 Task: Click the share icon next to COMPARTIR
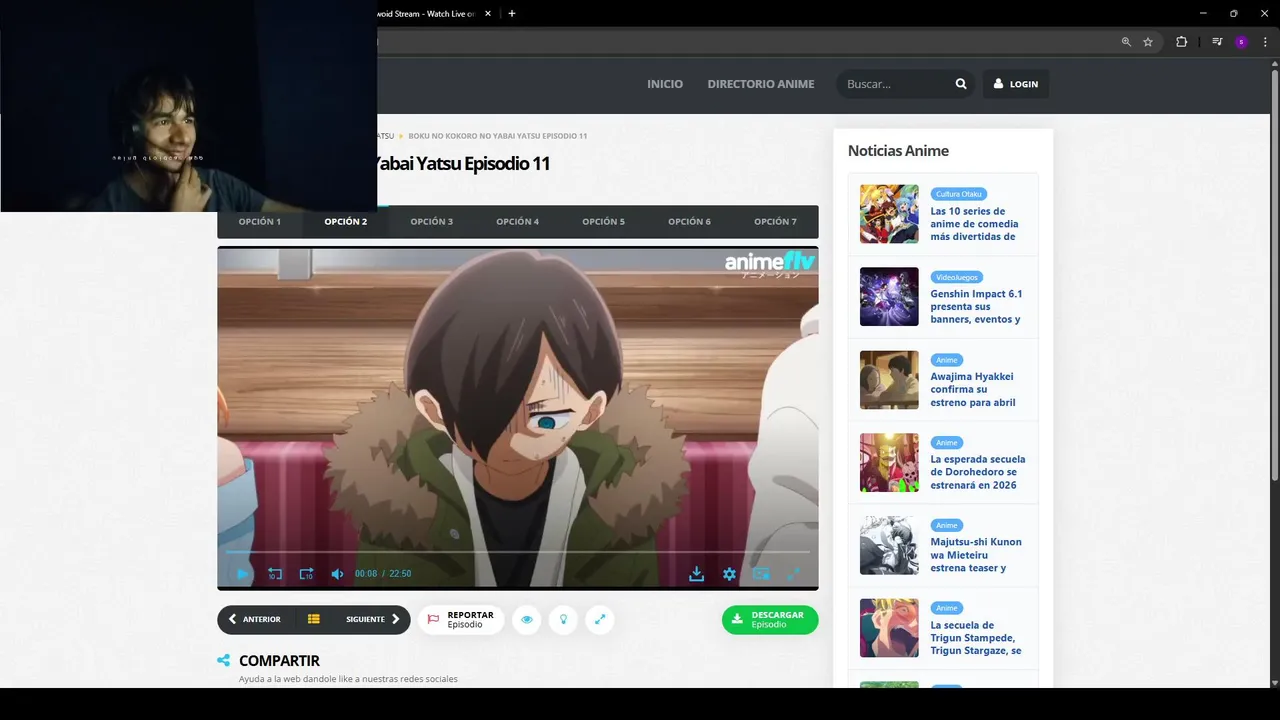(x=224, y=661)
